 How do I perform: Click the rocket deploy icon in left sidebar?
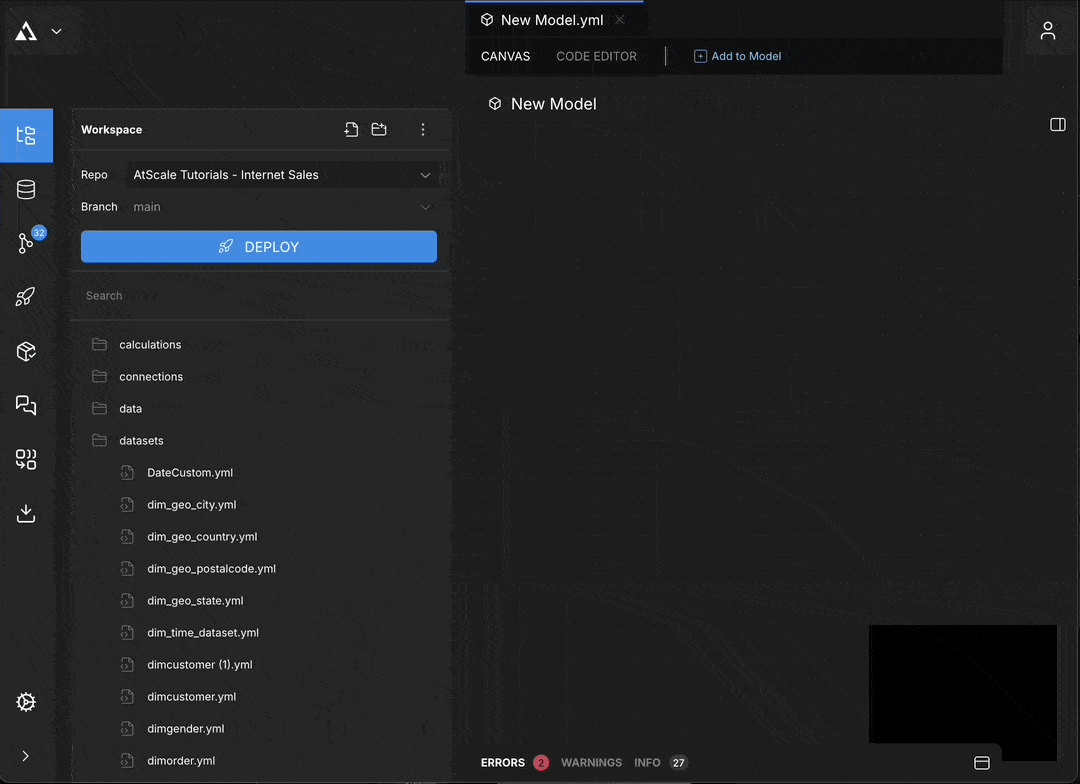click(x=26, y=297)
